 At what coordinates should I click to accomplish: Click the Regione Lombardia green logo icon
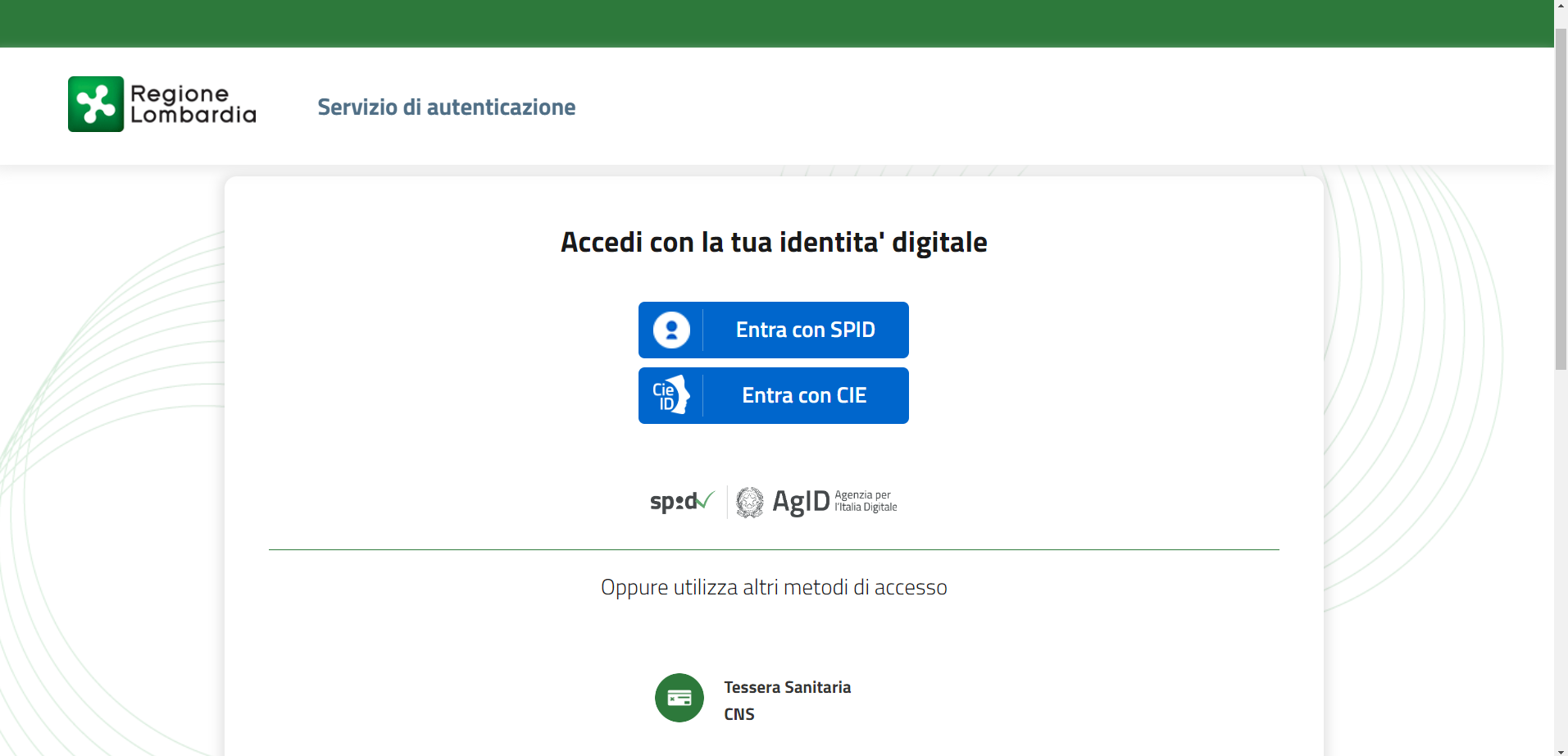coord(96,104)
